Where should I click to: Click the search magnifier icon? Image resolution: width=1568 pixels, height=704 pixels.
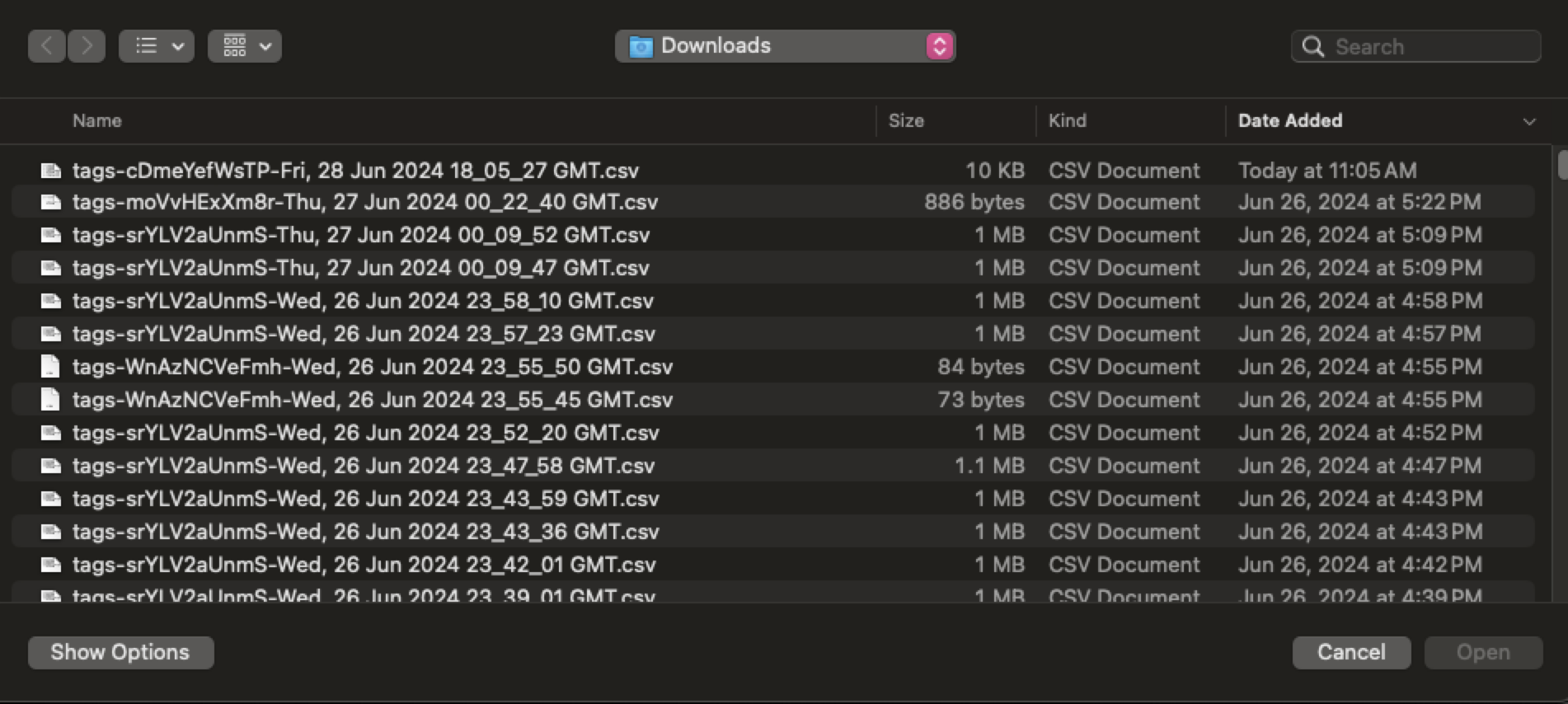point(1312,47)
